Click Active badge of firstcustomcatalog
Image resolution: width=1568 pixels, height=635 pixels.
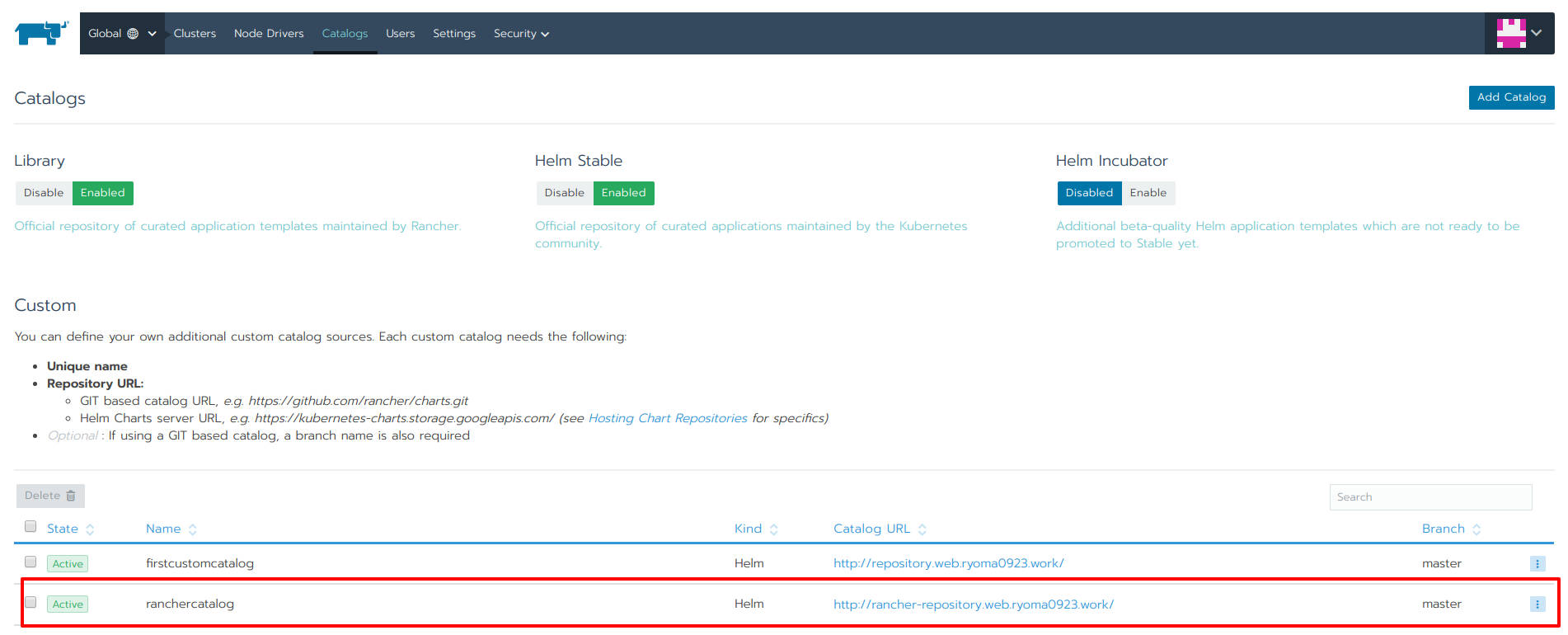point(68,564)
